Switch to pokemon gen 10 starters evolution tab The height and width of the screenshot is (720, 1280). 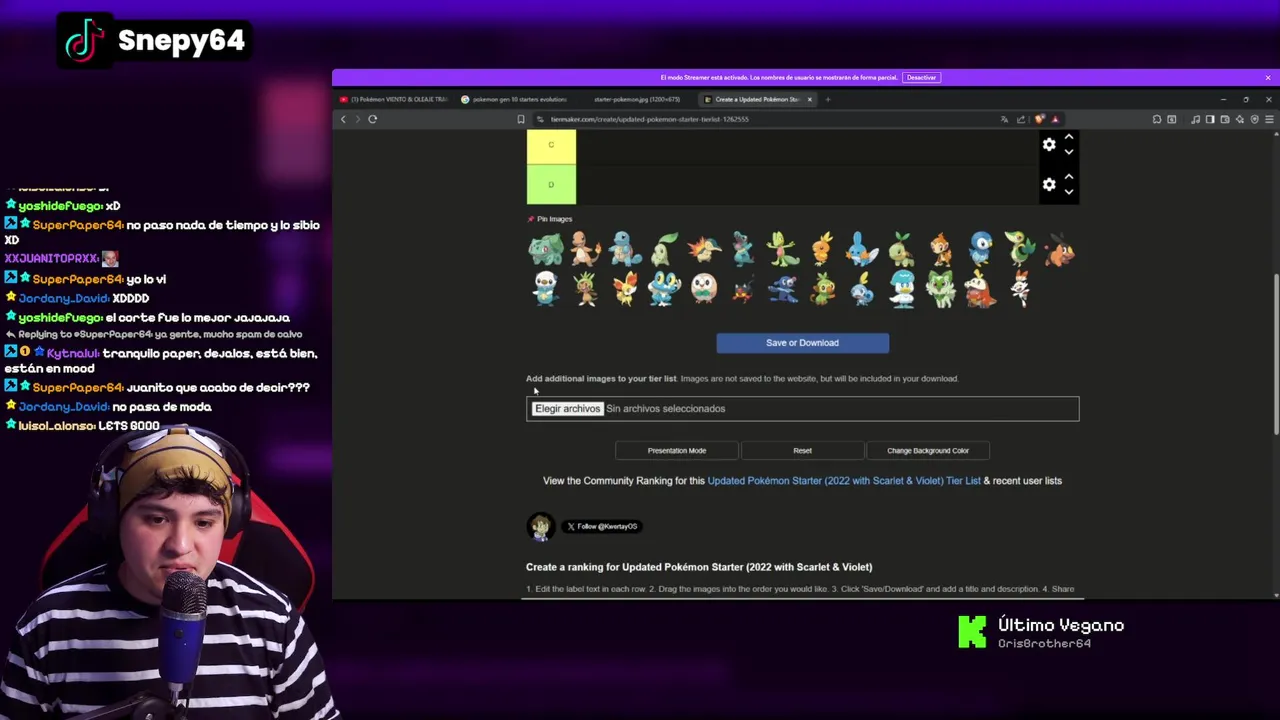tap(516, 99)
